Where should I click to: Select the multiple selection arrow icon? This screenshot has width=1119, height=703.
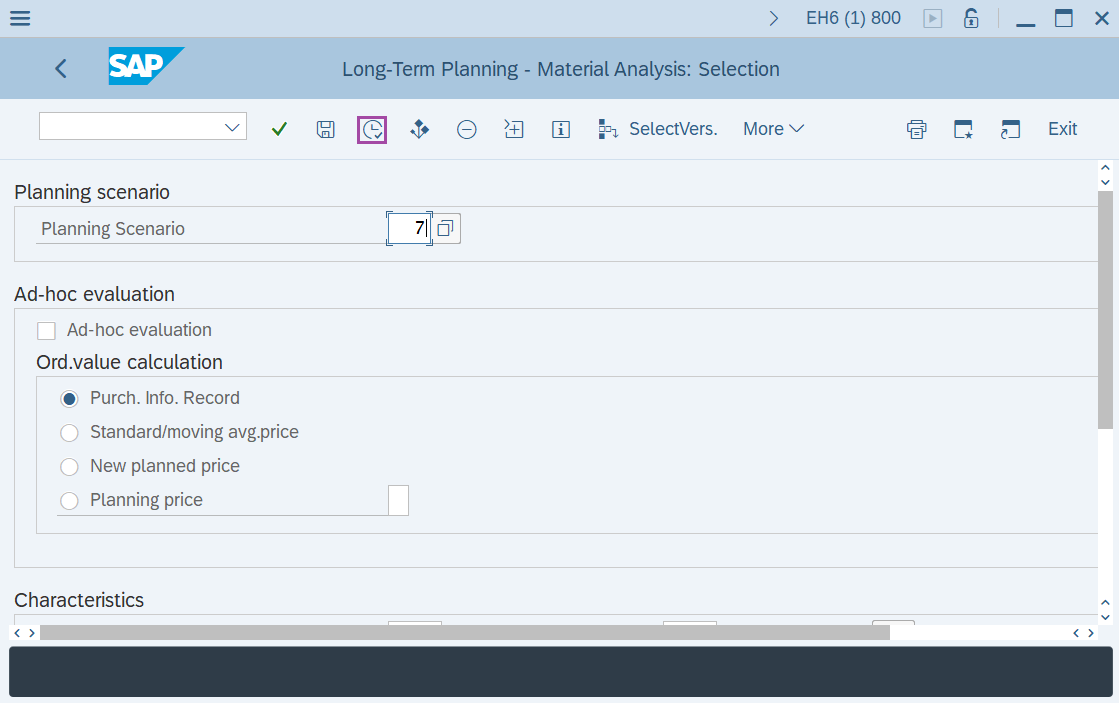click(x=514, y=129)
